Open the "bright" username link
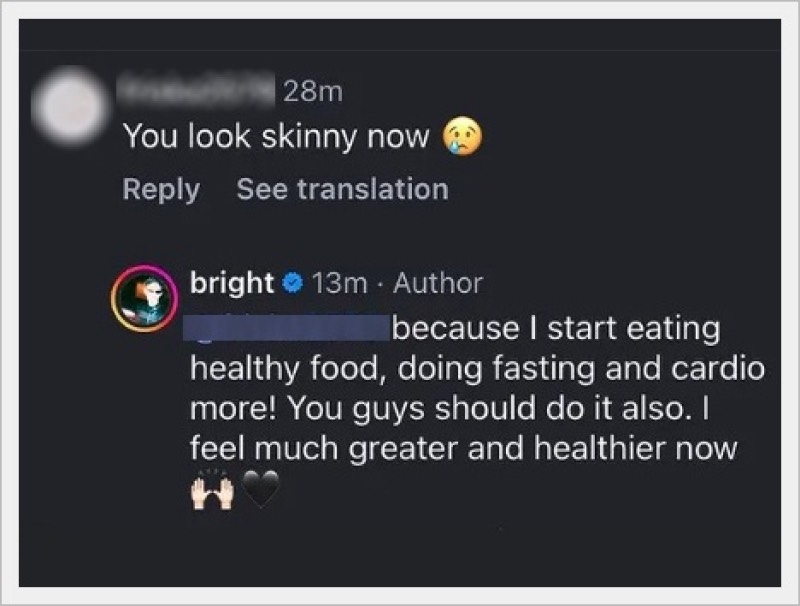Image resolution: width=800 pixels, height=606 pixels. pyautogui.click(x=231, y=283)
